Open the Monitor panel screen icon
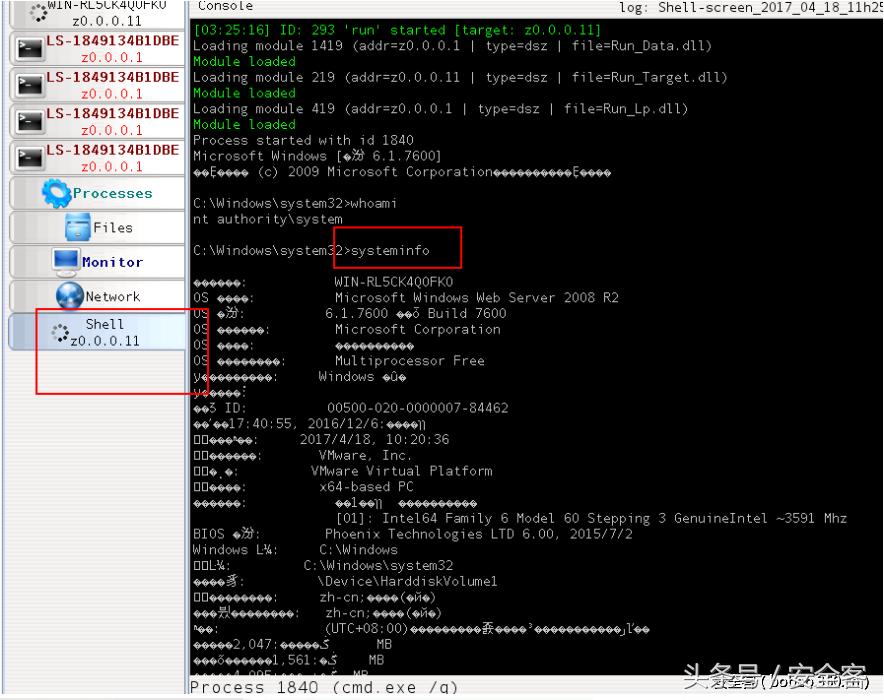Screen dimensions: 884x700 65,262
